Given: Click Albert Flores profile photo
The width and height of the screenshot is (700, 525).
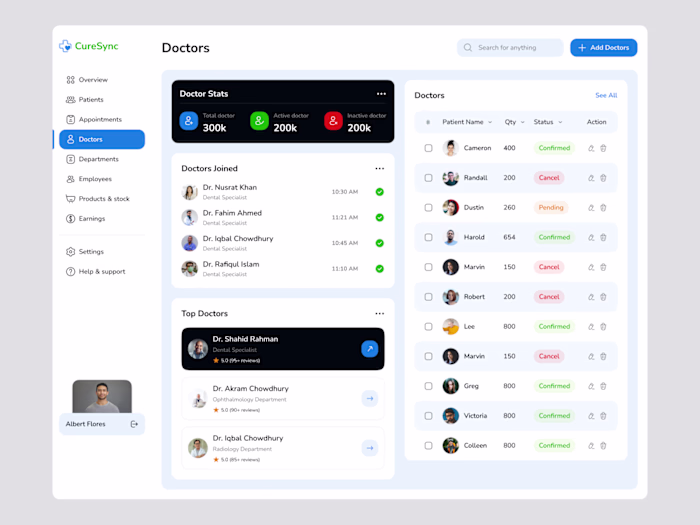Looking at the screenshot, I should (102, 396).
